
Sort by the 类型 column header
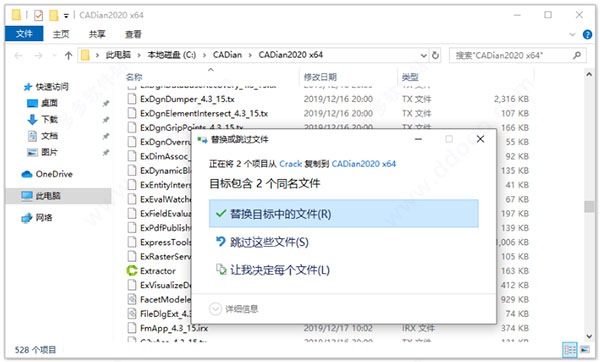point(410,77)
